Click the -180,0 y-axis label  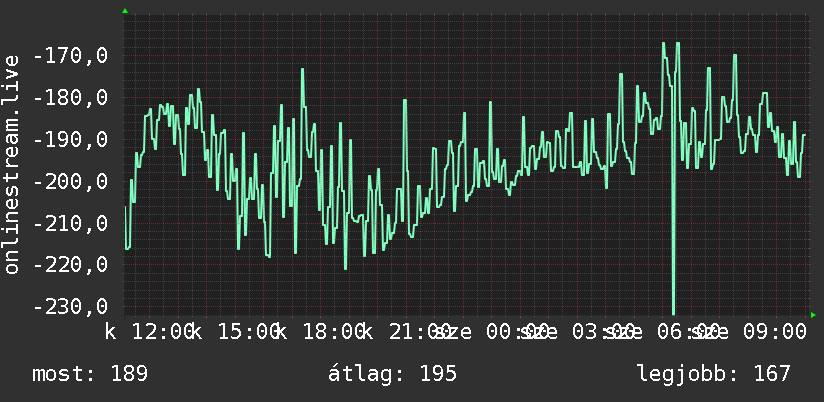(70, 97)
